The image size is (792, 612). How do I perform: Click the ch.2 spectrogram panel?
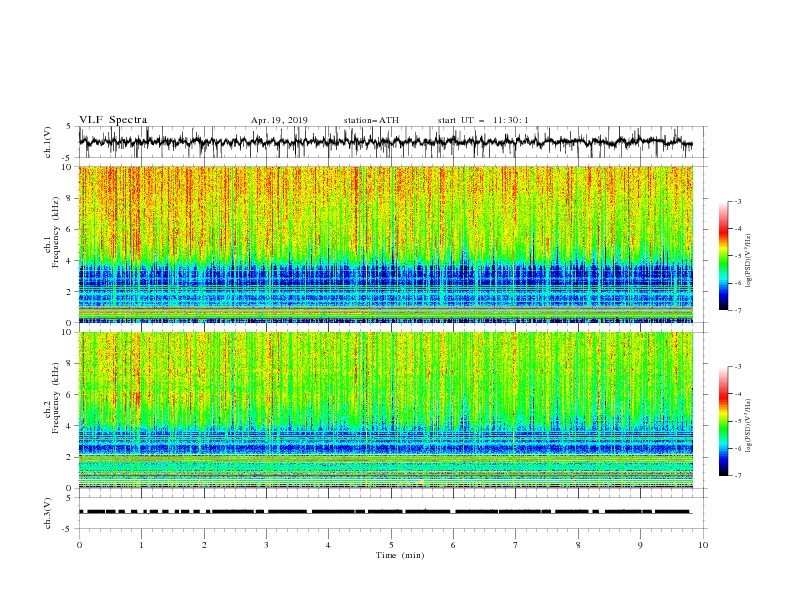(386, 410)
